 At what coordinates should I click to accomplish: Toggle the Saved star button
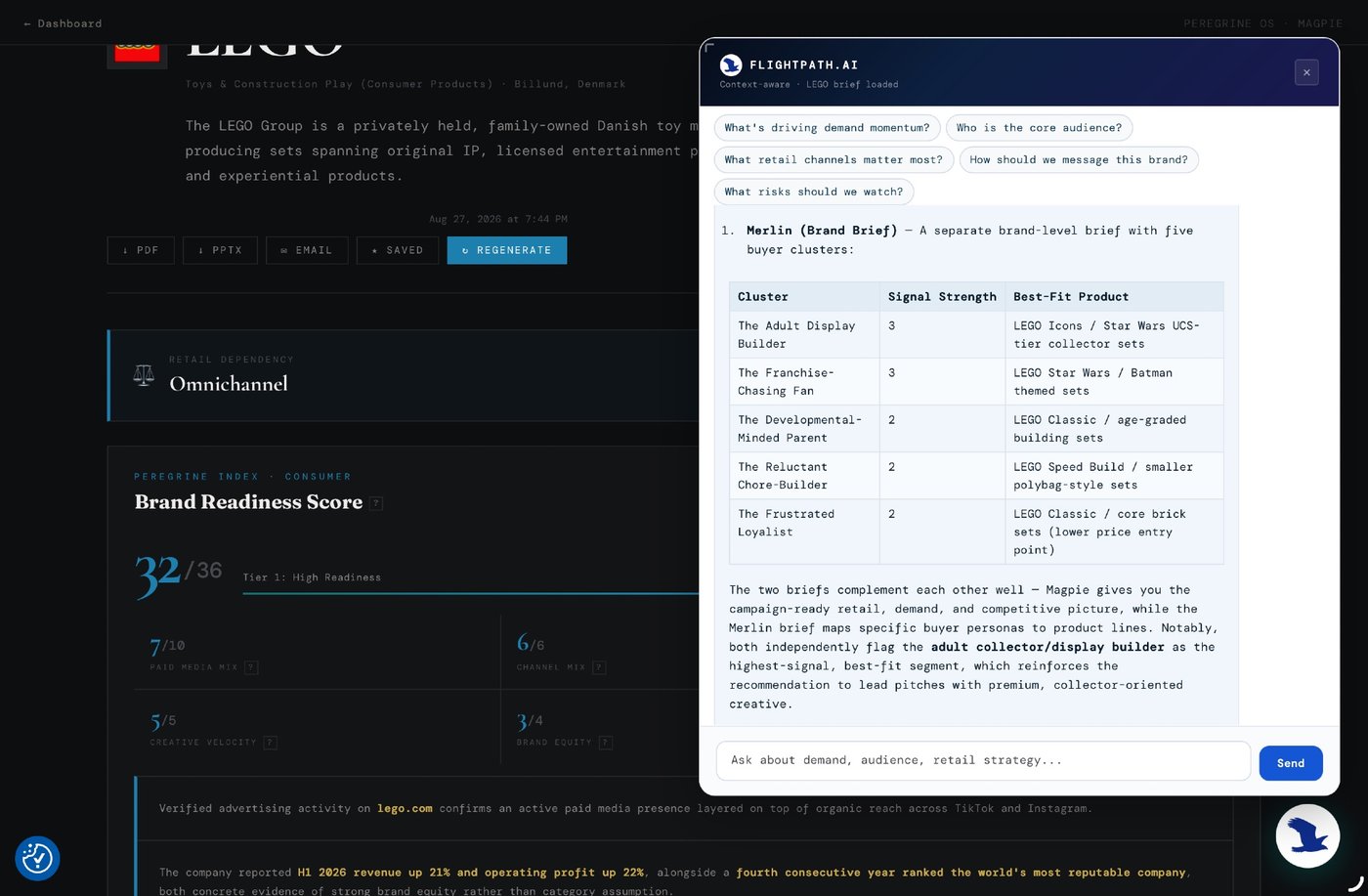(398, 250)
